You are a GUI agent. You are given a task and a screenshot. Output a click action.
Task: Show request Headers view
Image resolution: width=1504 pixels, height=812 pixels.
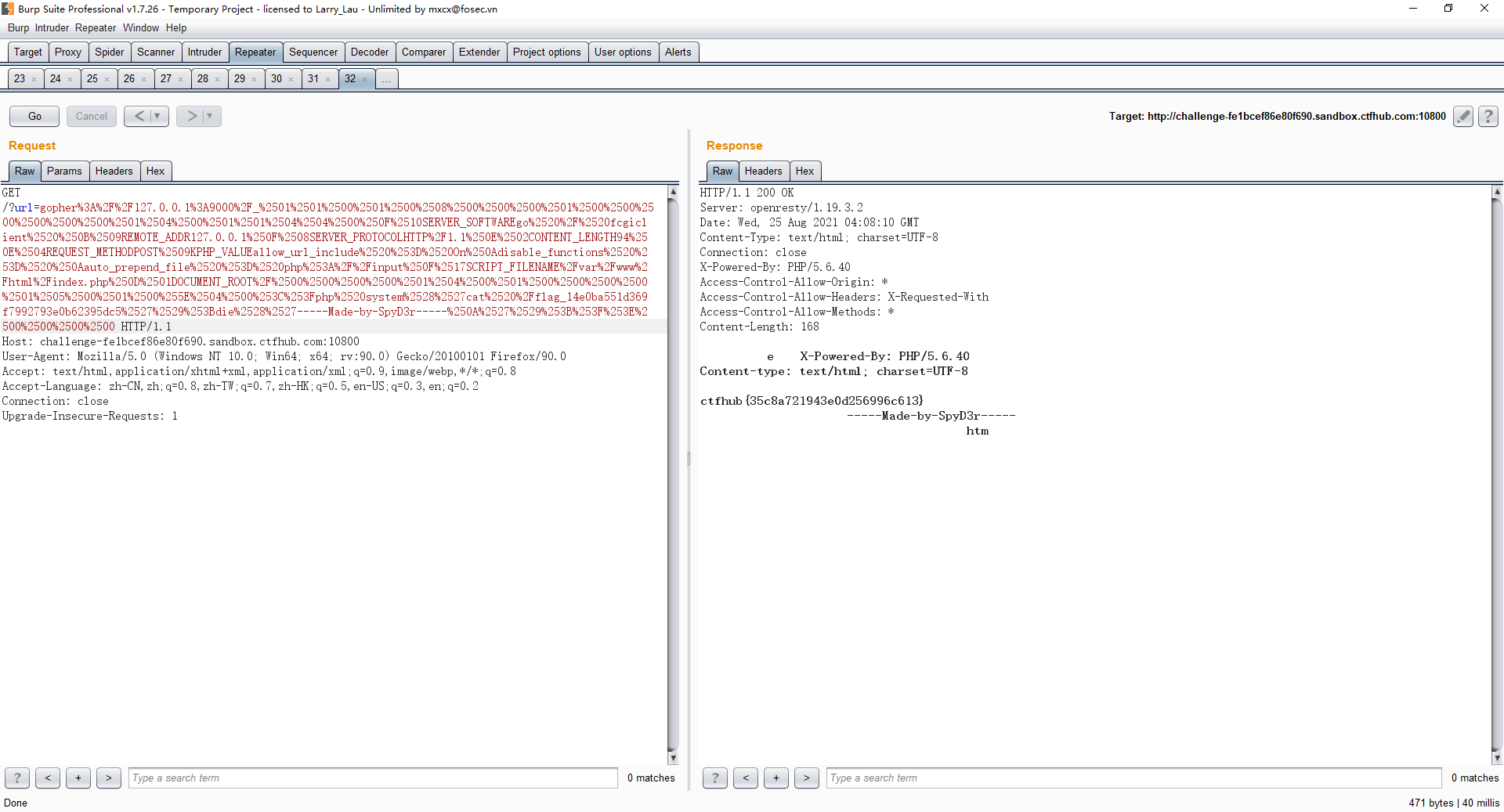[114, 171]
